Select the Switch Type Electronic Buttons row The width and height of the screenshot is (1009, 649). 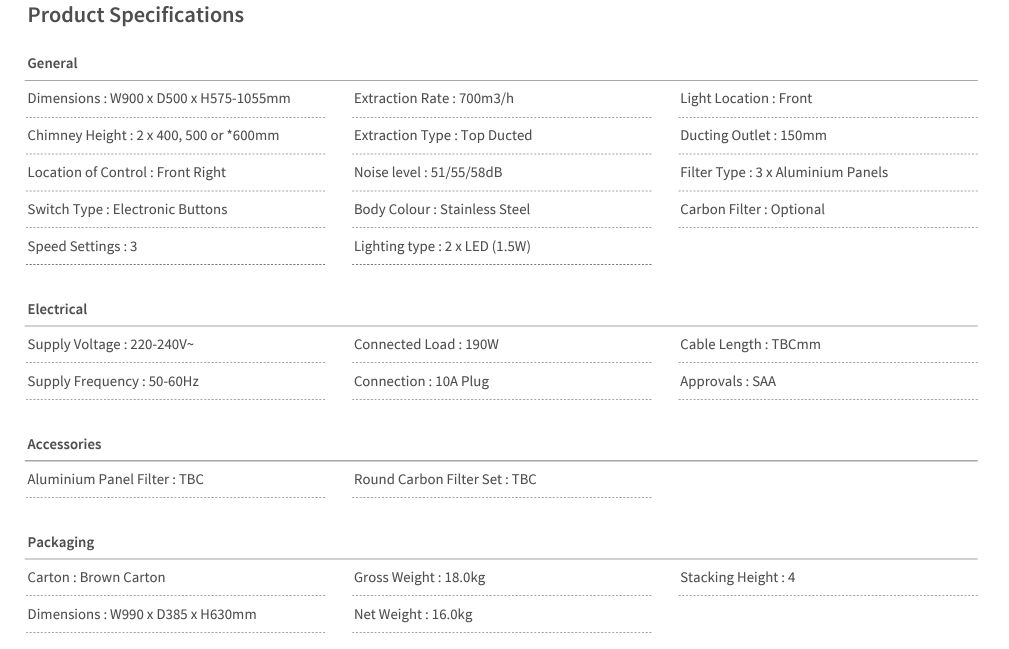[x=127, y=209]
